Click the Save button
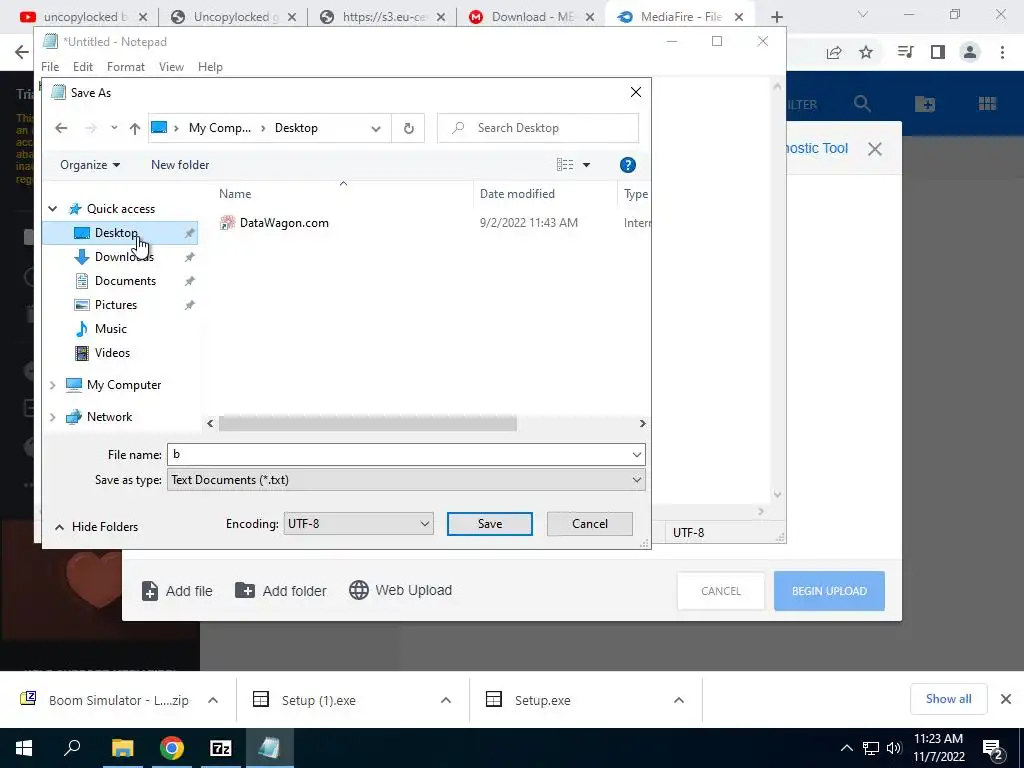1024x768 pixels. pyautogui.click(x=490, y=524)
